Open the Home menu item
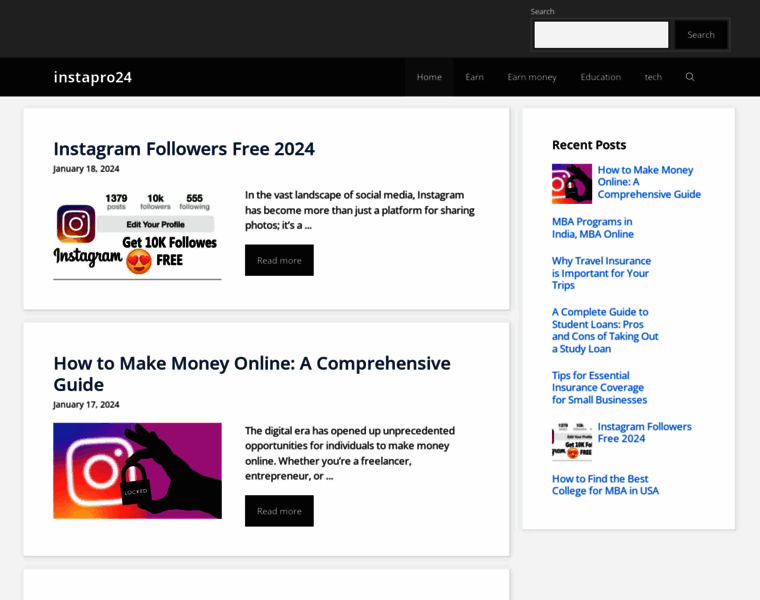760x600 pixels. click(x=429, y=77)
